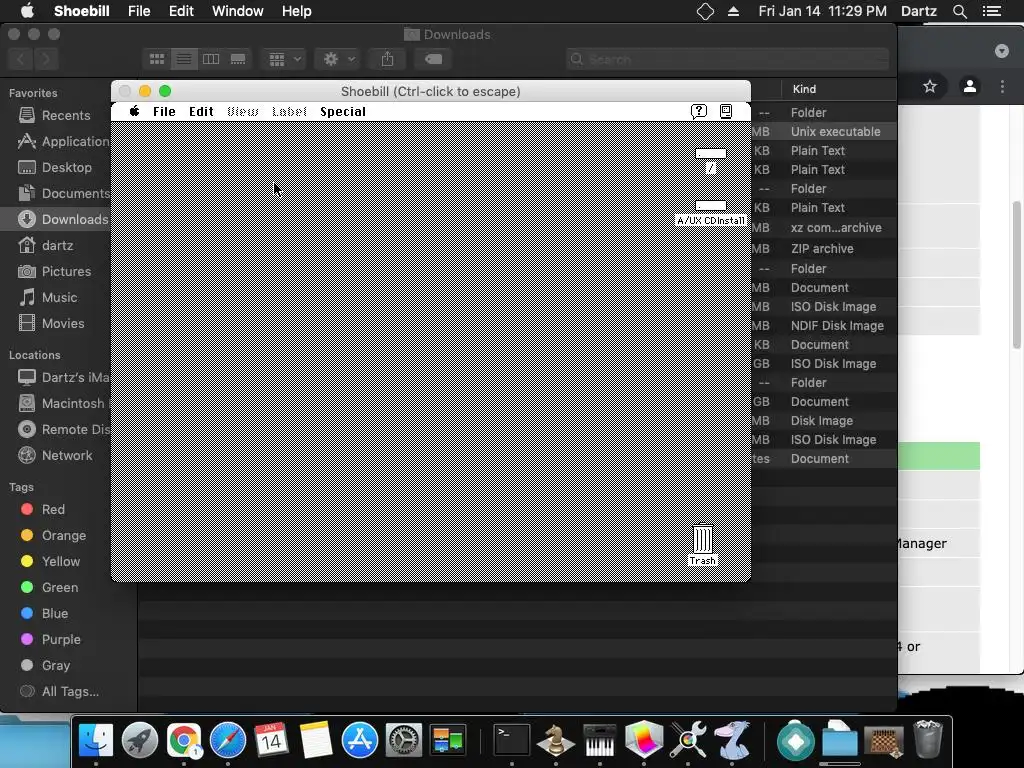Bookmark page with Chrome star icon
Screen dimensions: 1024x768
pyautogui.click(x=930, y=86)
